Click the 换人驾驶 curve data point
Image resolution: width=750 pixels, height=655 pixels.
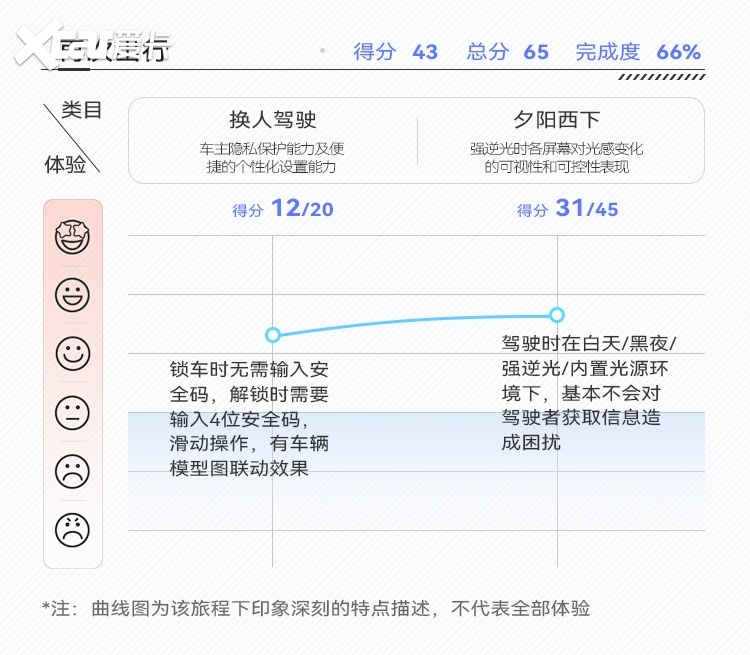point(272,334)
